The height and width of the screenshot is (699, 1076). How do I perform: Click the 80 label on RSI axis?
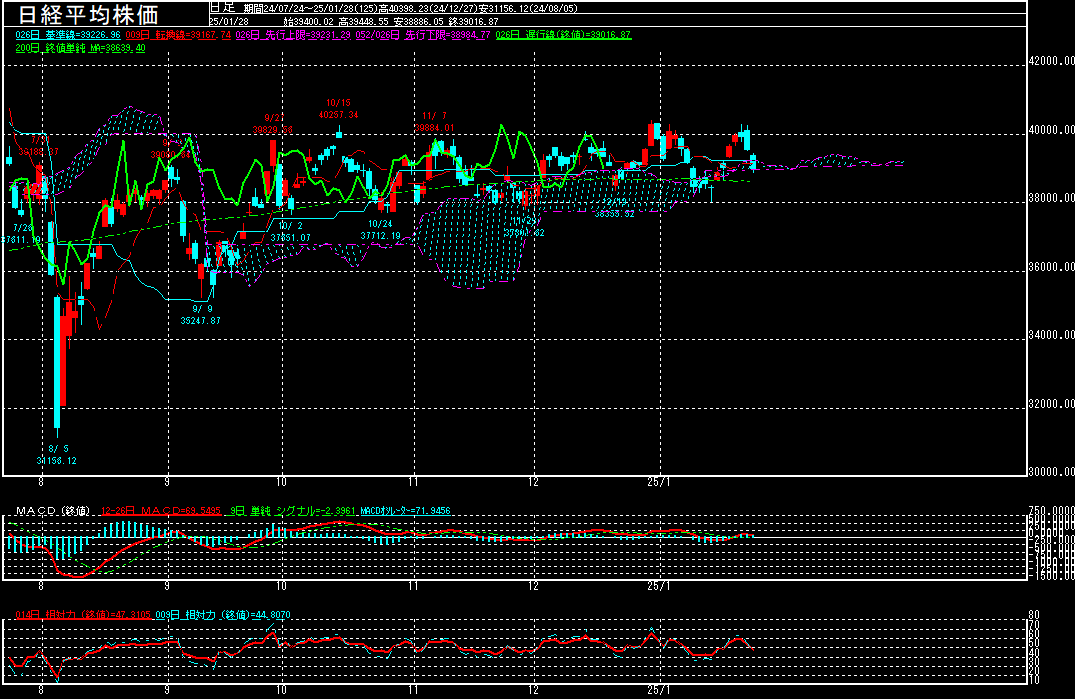[x=1034, y=615]
